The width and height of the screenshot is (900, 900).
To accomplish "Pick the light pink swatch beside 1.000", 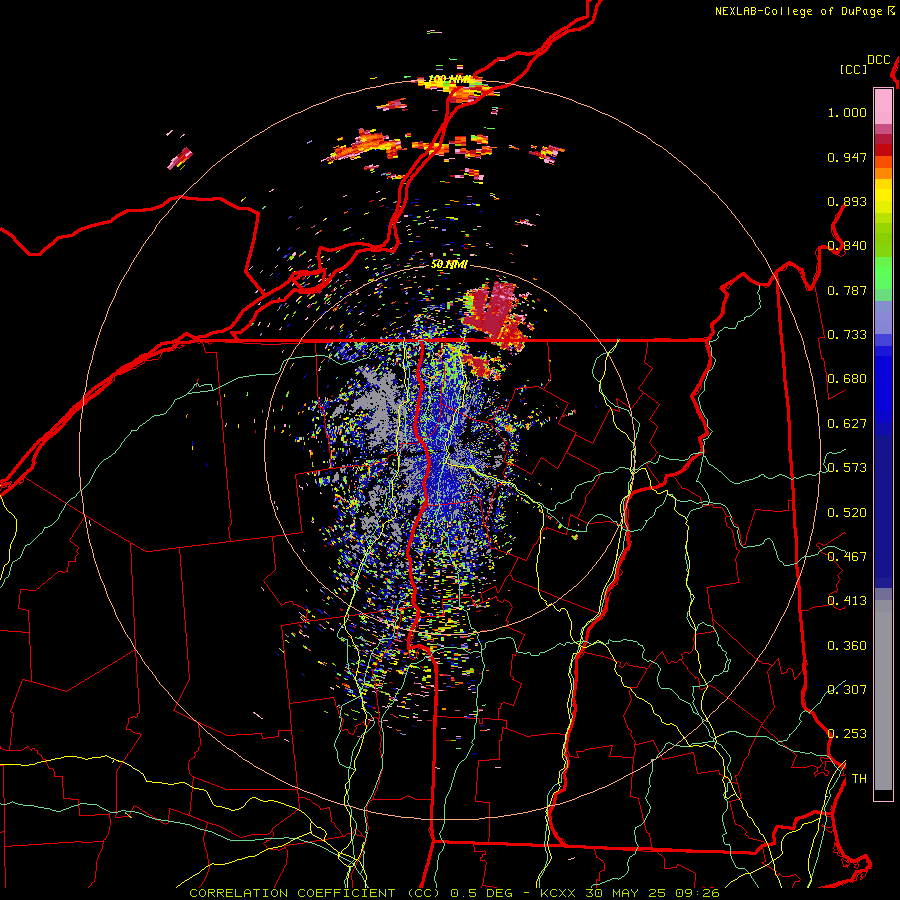I will click(x=883, y=106).
